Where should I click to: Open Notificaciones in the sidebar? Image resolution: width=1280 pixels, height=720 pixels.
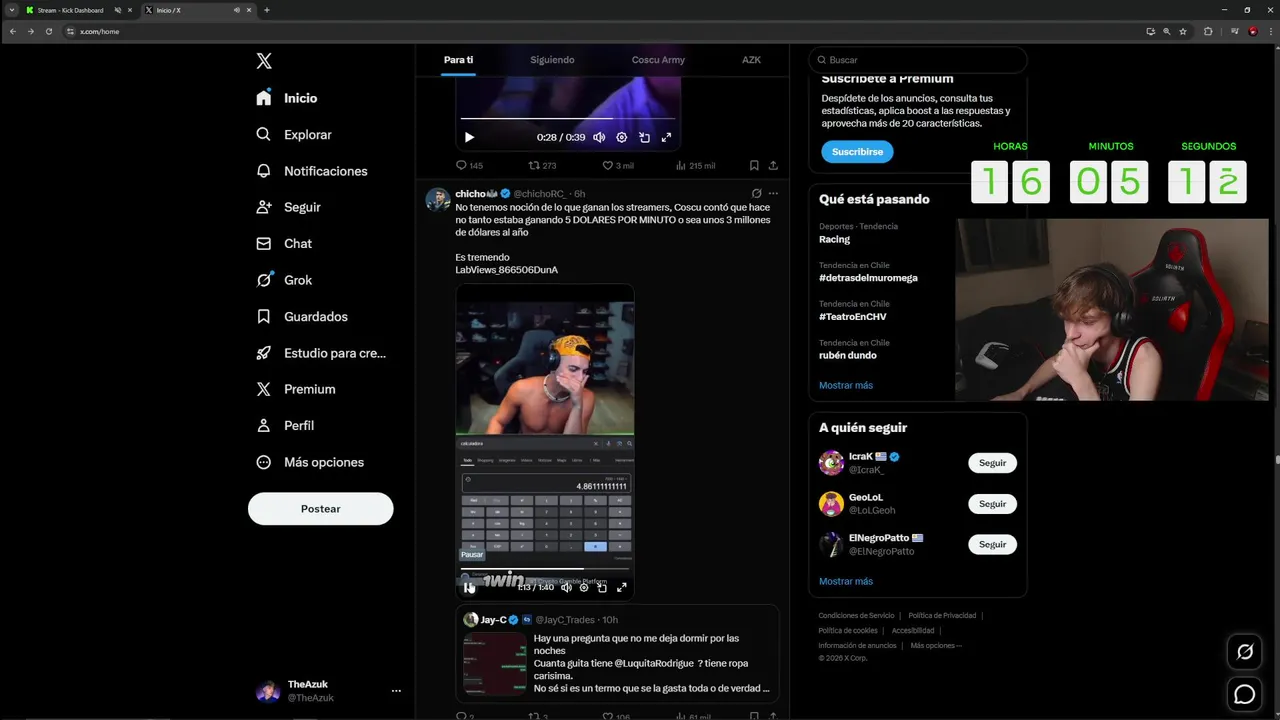(312, 171)
